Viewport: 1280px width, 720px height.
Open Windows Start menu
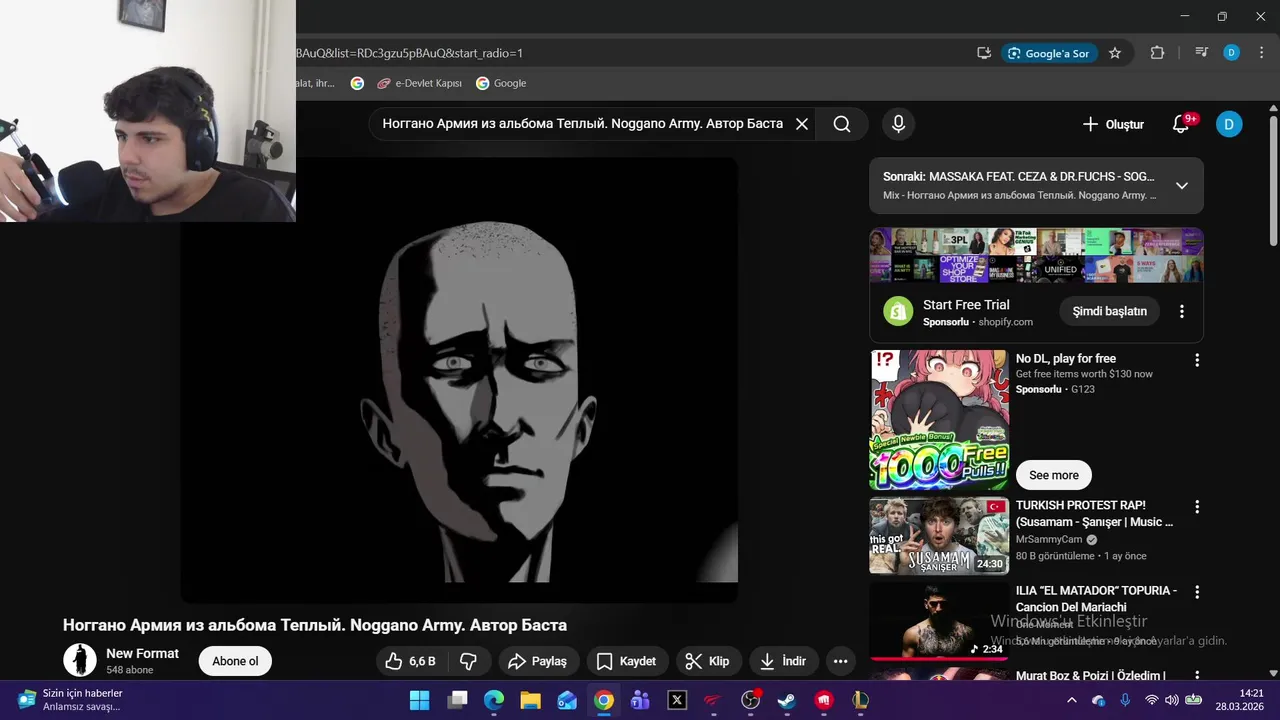[x=419, y=700]
